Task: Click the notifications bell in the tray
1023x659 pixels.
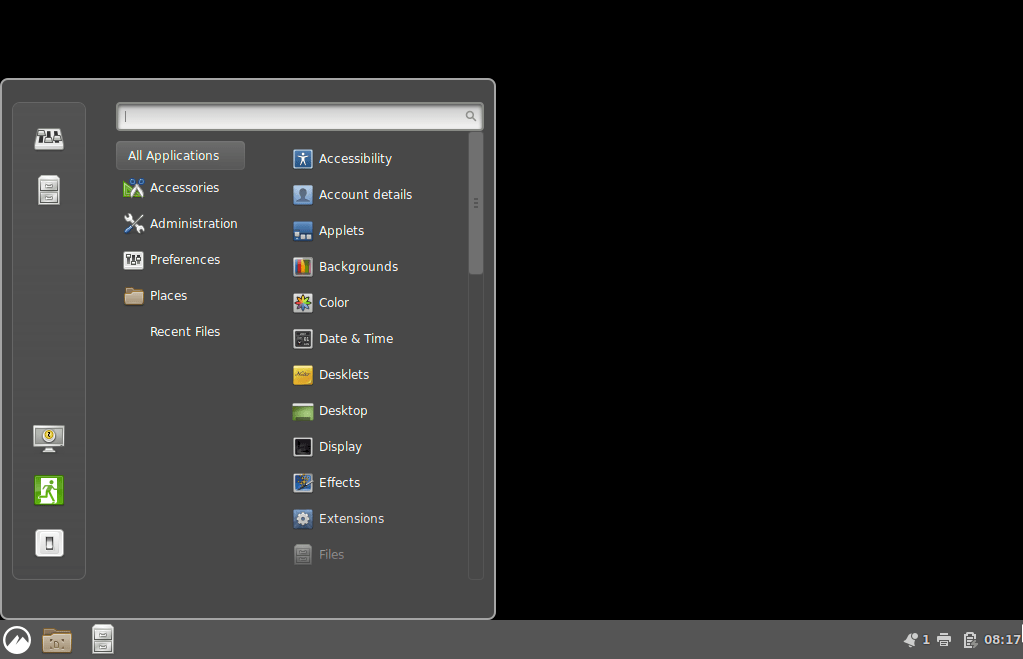Action: point(911,640)
